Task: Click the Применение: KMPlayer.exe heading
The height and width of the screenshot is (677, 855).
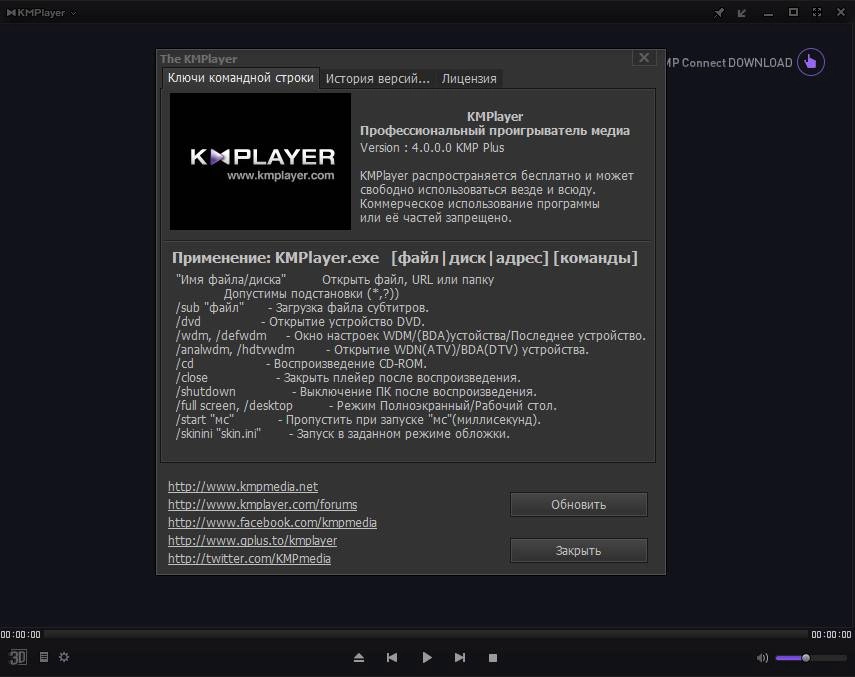Action: [x=405, y=258]
